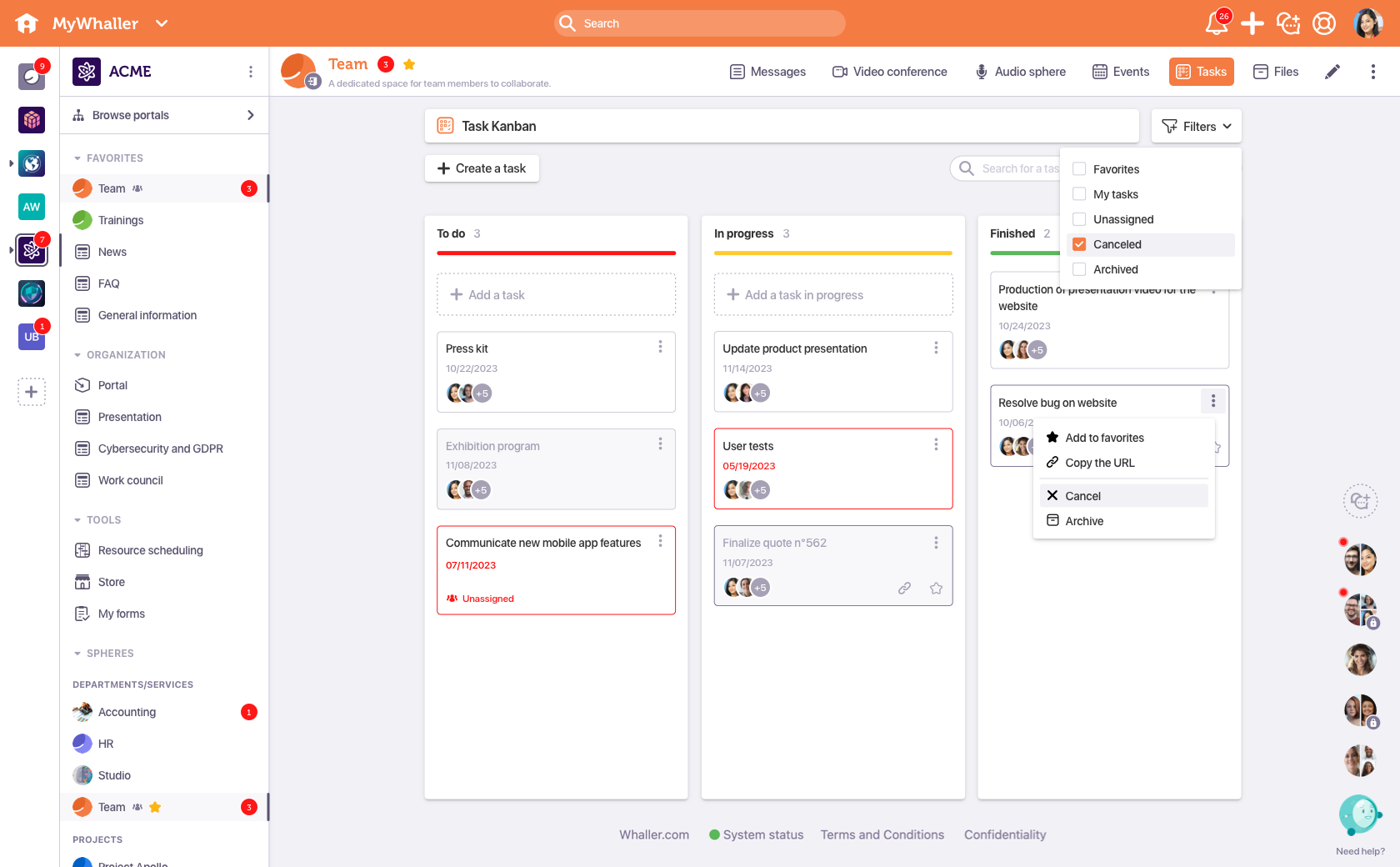Image resolution: width=1400 pixels, height=867 pixels.
Task: Open Terms and Conditions
Action: point(882,834)
